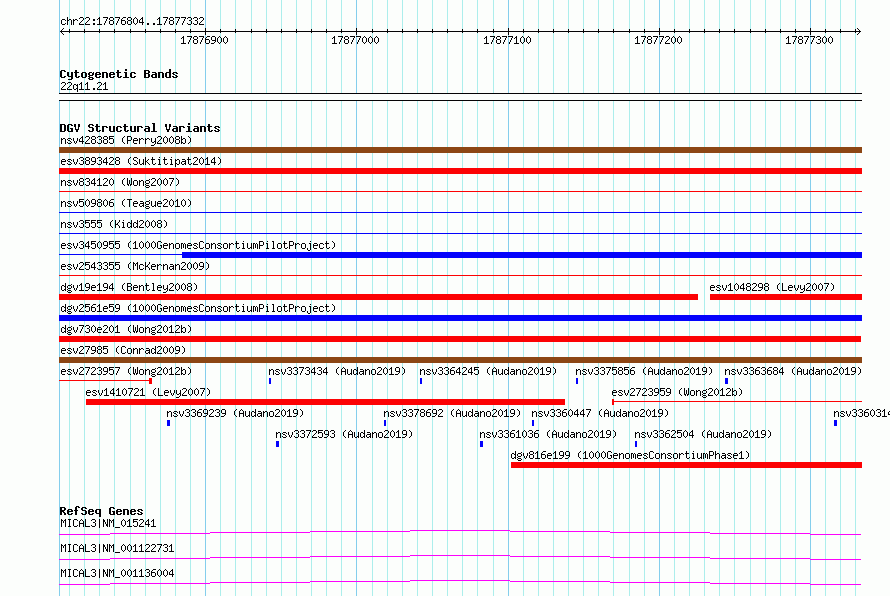This screenshot has height=596, width=890.
Task: Click the right arrow at the ruler end
Action: (x=858, y=31)
